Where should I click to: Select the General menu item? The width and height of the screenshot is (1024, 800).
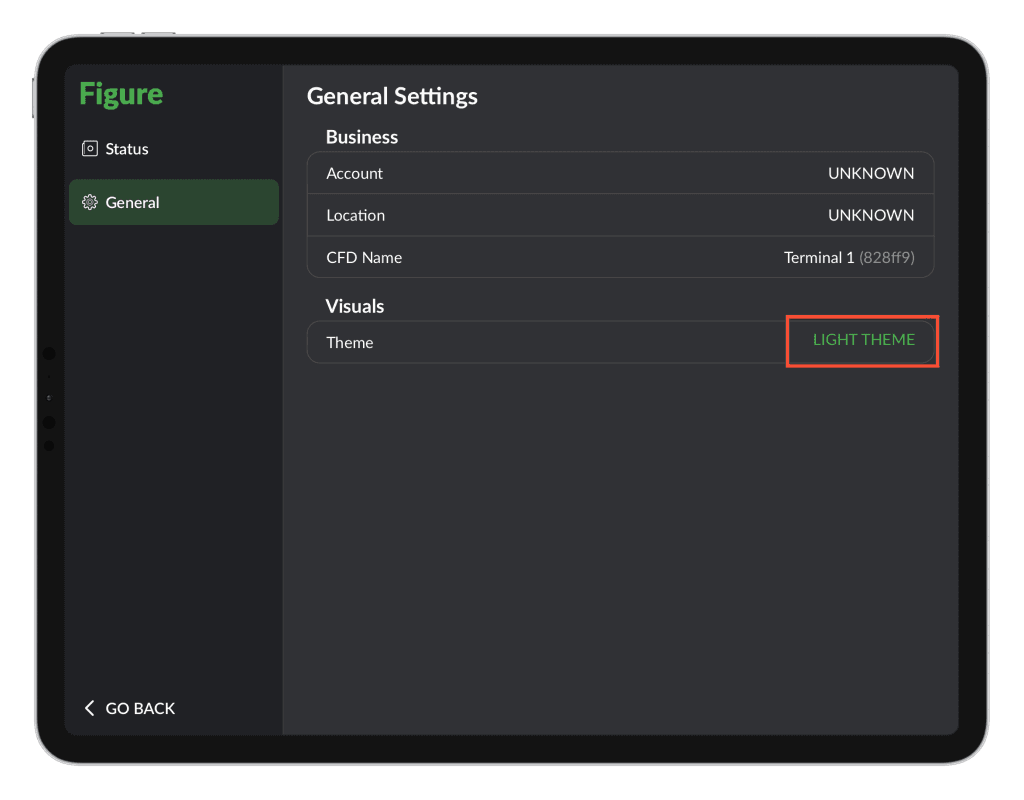tap(174, 202)
